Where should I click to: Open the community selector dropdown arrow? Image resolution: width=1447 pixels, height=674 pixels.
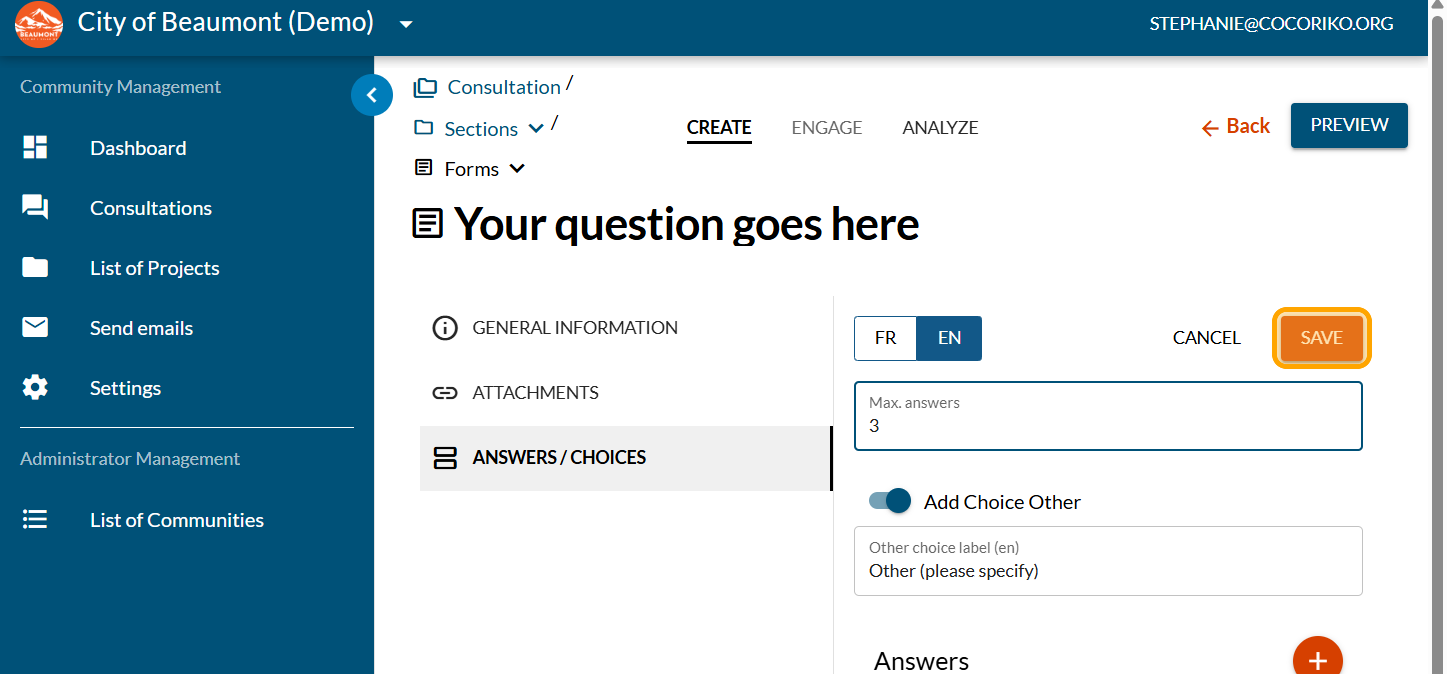pyautogui.click(x=406, y=24)
